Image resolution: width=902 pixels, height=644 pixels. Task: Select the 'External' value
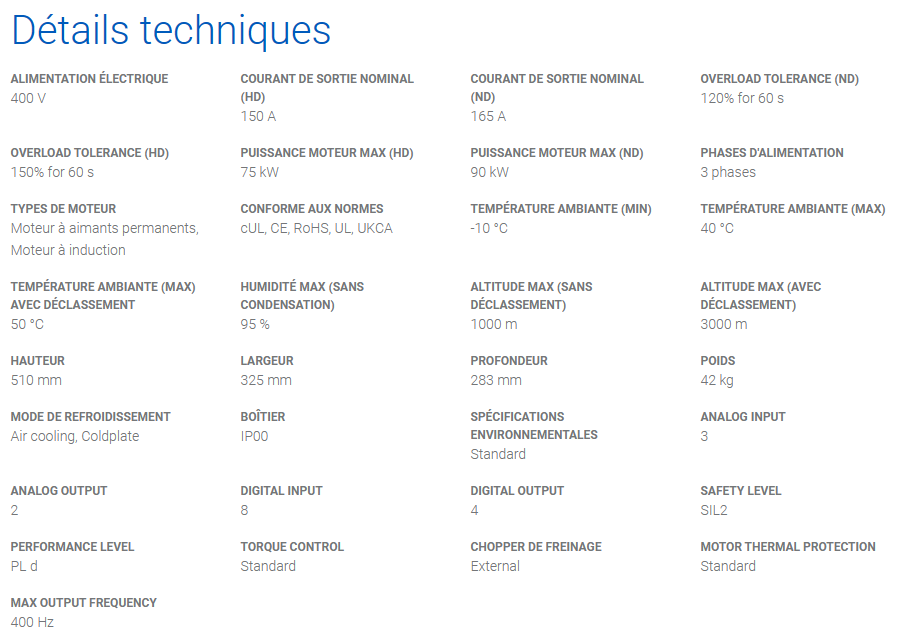coord(495,566)
